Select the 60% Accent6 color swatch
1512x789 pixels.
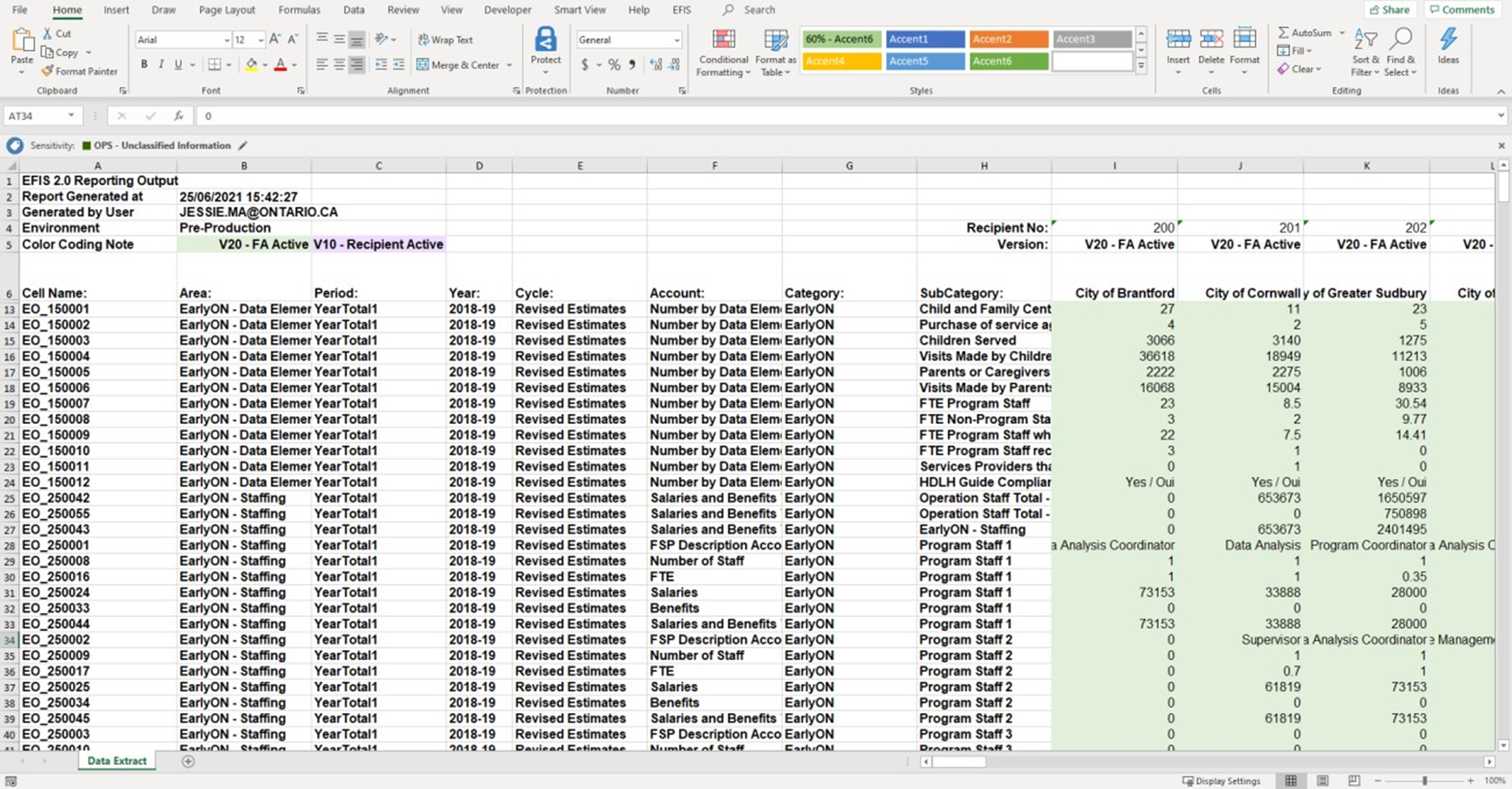[840, 38]
